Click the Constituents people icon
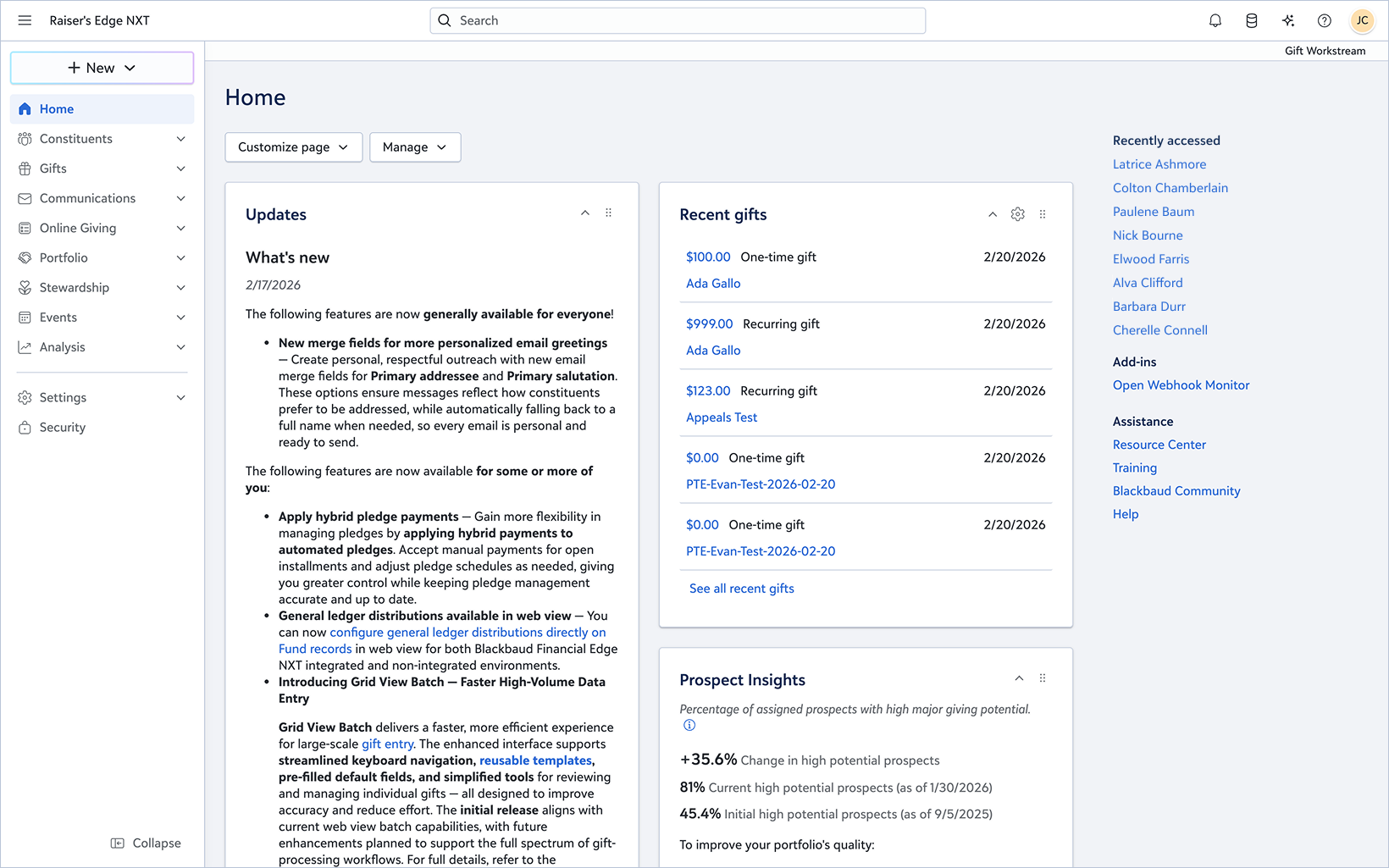 coord(25,139)
